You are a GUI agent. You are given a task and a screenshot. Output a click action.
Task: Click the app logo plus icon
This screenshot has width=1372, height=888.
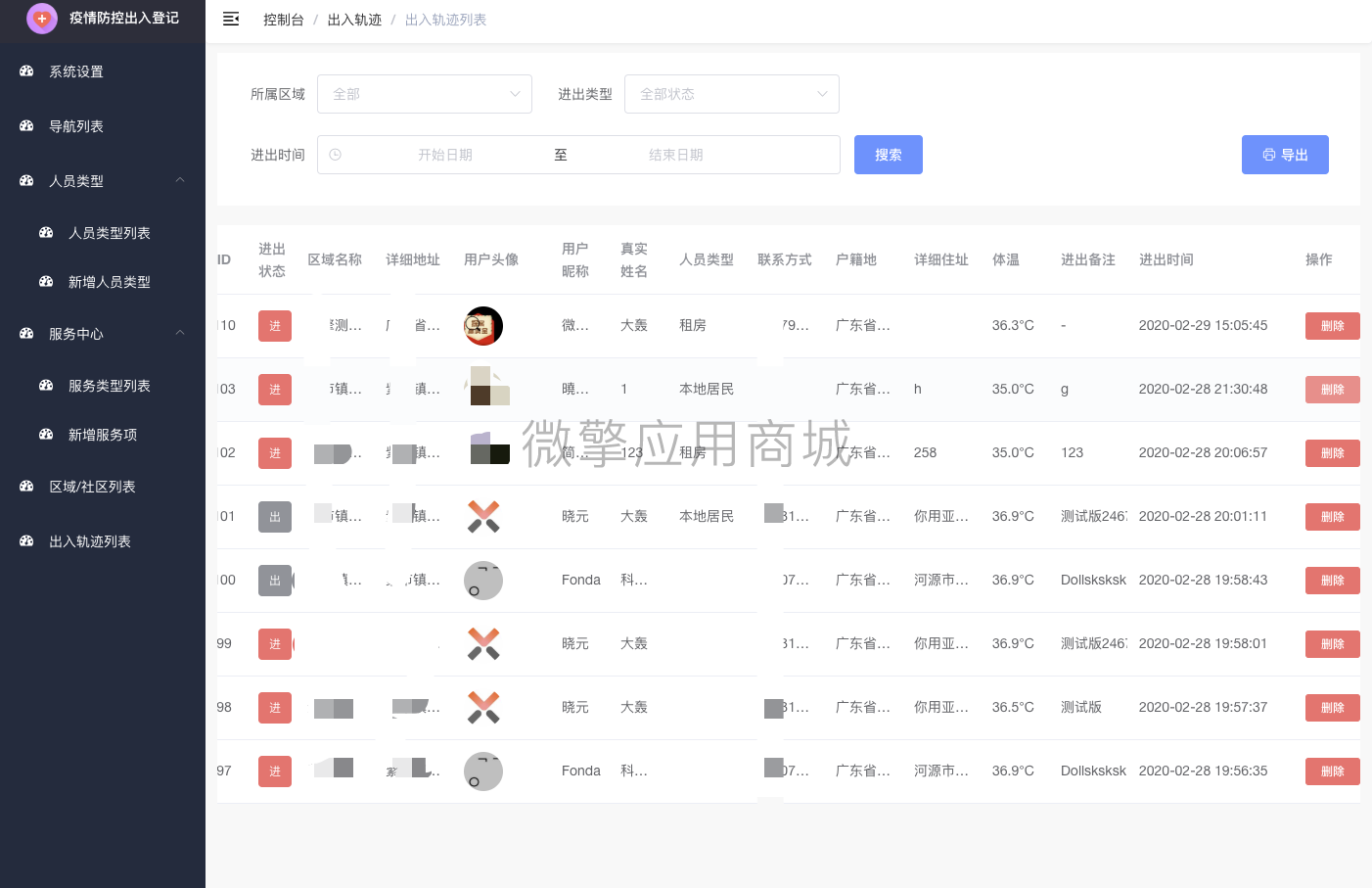point(42,19)
